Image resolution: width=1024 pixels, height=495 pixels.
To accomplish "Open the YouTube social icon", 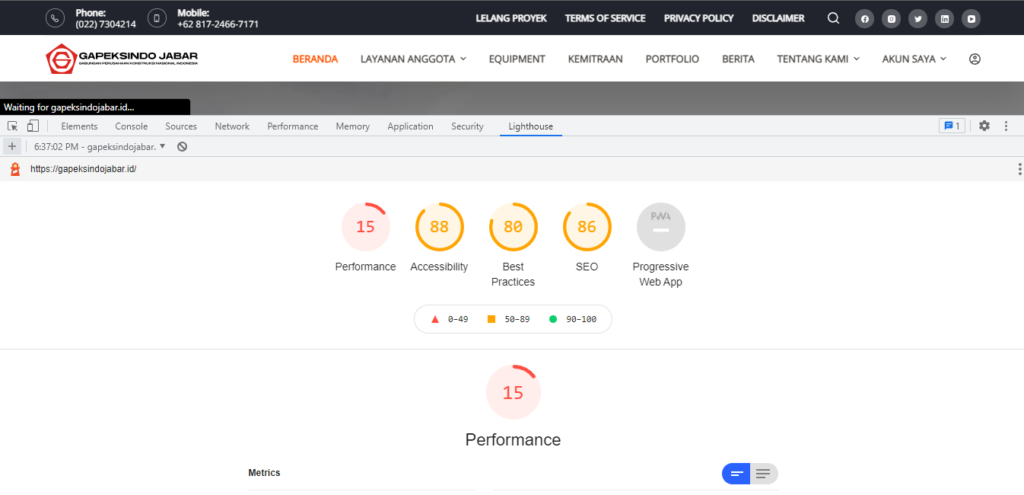I will coord(972,19).
